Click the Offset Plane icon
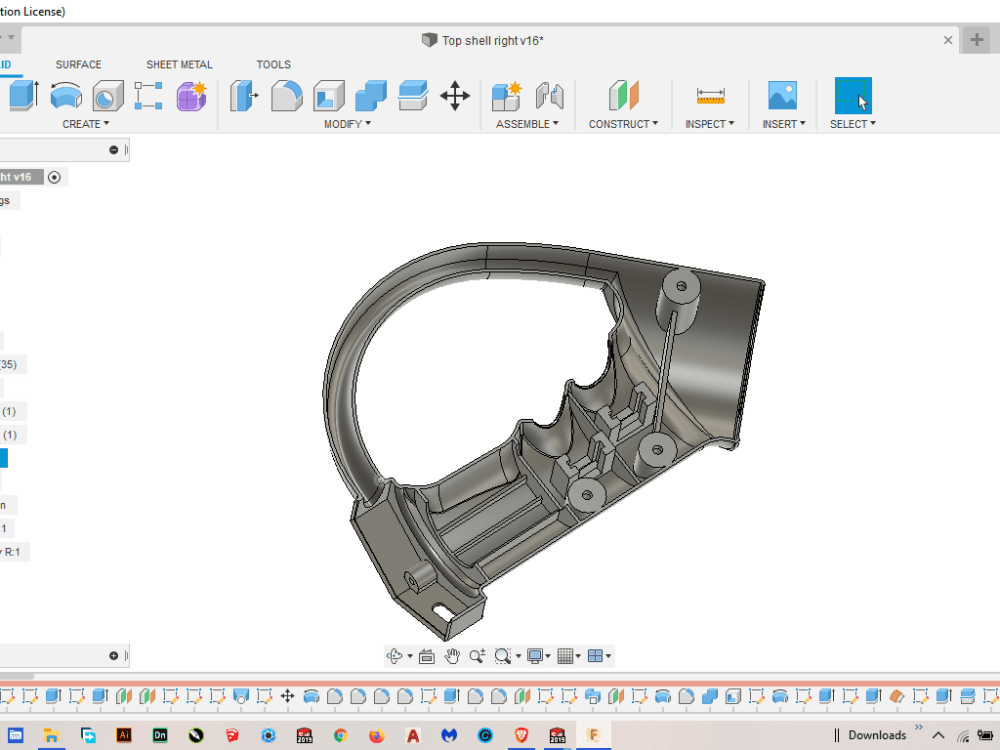The height and width of the screenshot is (750, 1000). (x=624, y=96)
